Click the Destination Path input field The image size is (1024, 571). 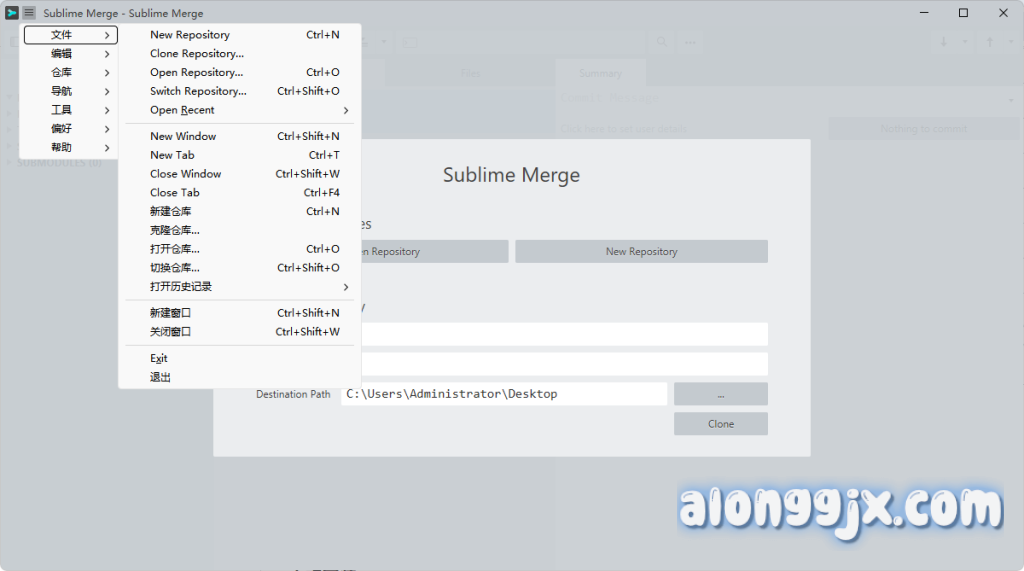(x=503, y=394)
